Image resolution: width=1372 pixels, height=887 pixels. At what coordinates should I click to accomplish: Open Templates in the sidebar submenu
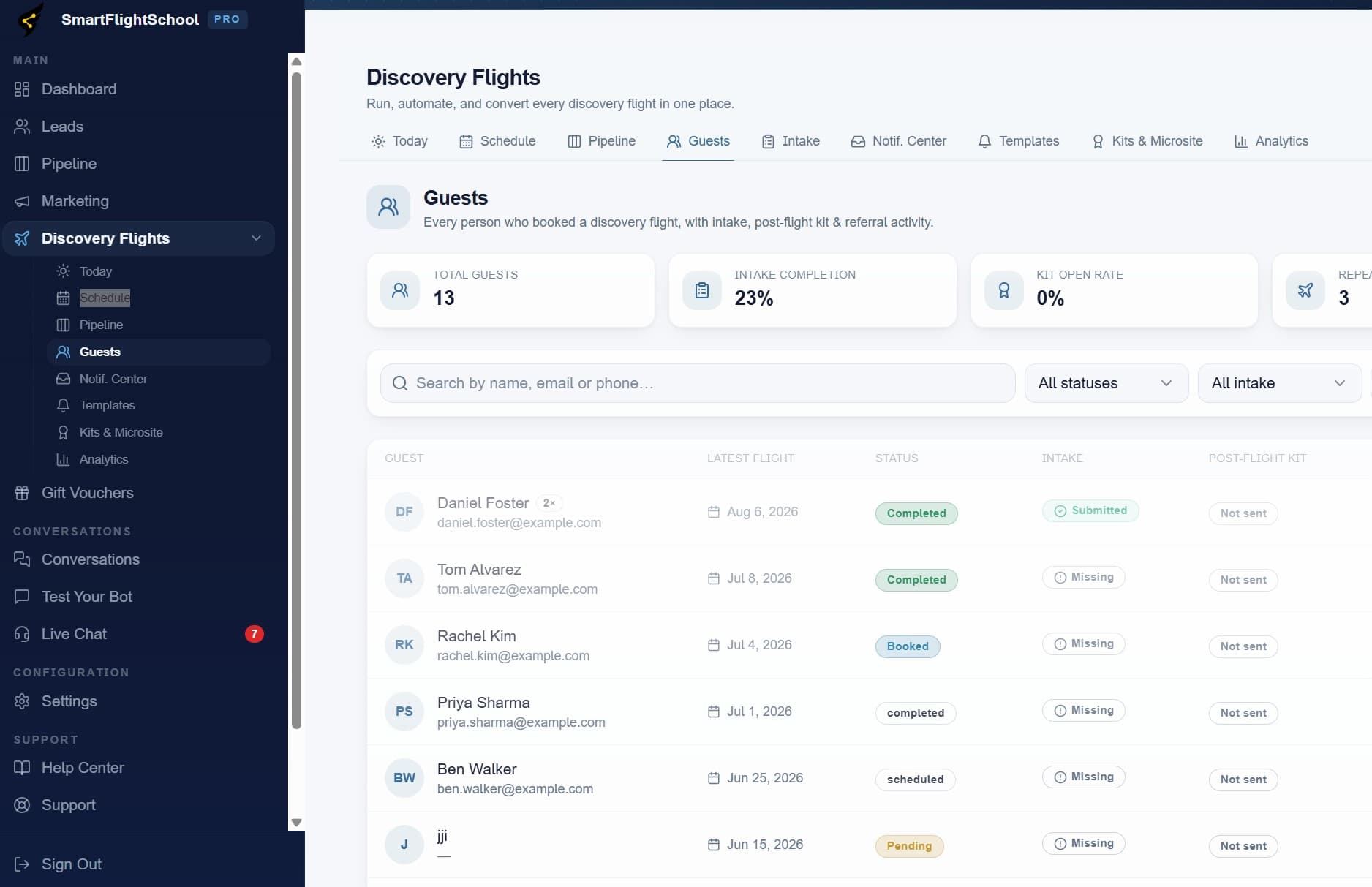107,405
